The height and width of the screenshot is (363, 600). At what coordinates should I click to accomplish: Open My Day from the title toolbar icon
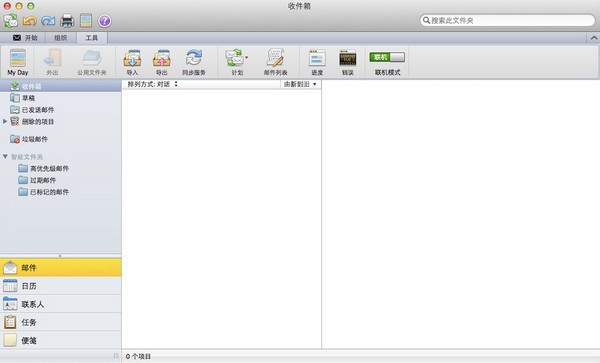coord(86,21)
